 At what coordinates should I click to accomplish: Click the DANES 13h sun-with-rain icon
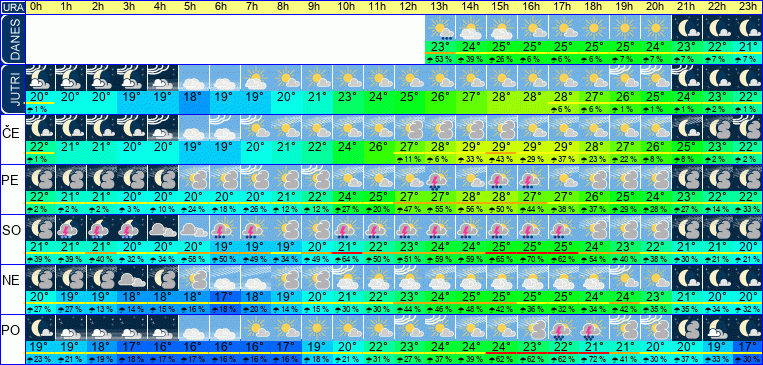[x=440, y=28]
